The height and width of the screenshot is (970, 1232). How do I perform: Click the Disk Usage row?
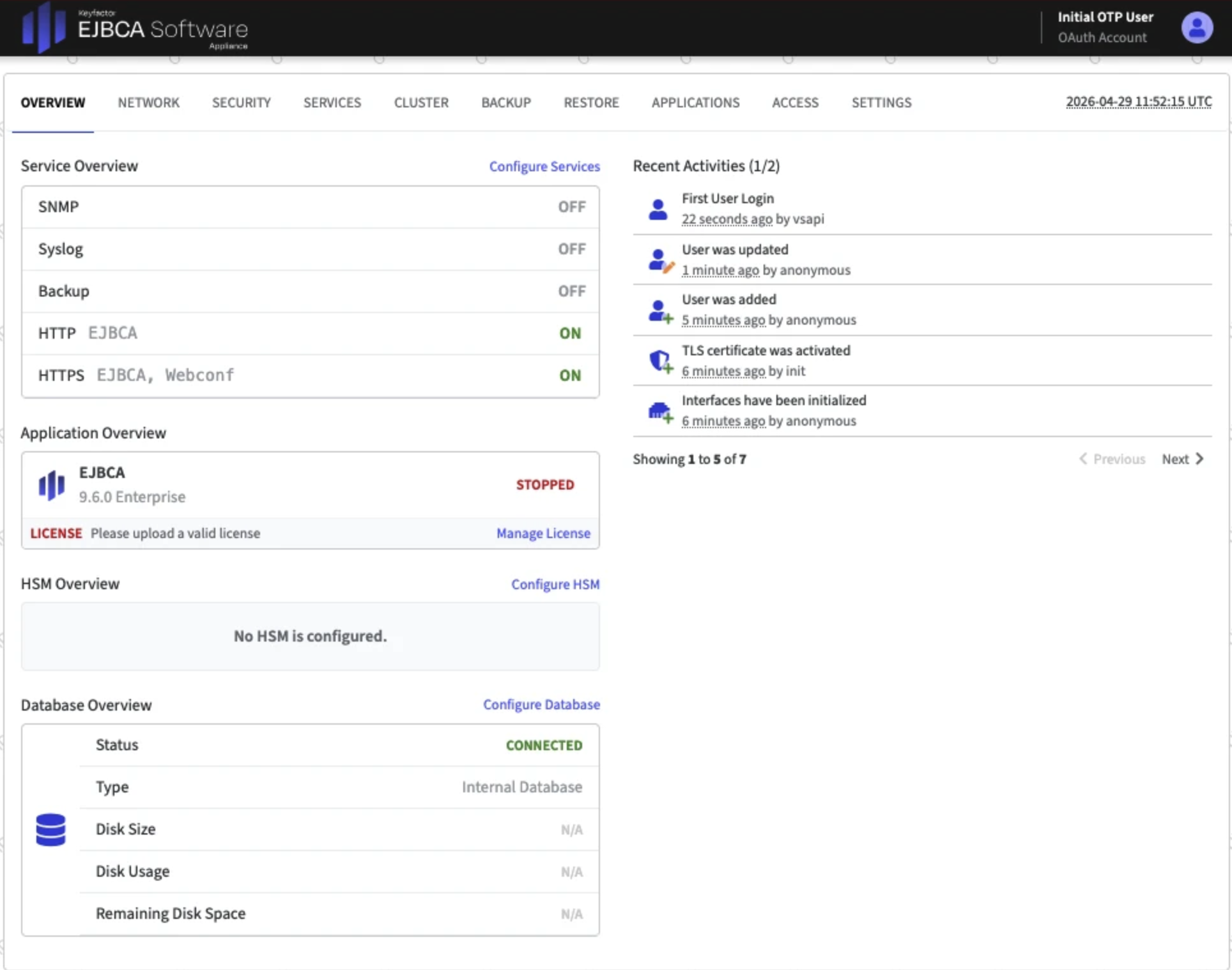click(339, 872)
